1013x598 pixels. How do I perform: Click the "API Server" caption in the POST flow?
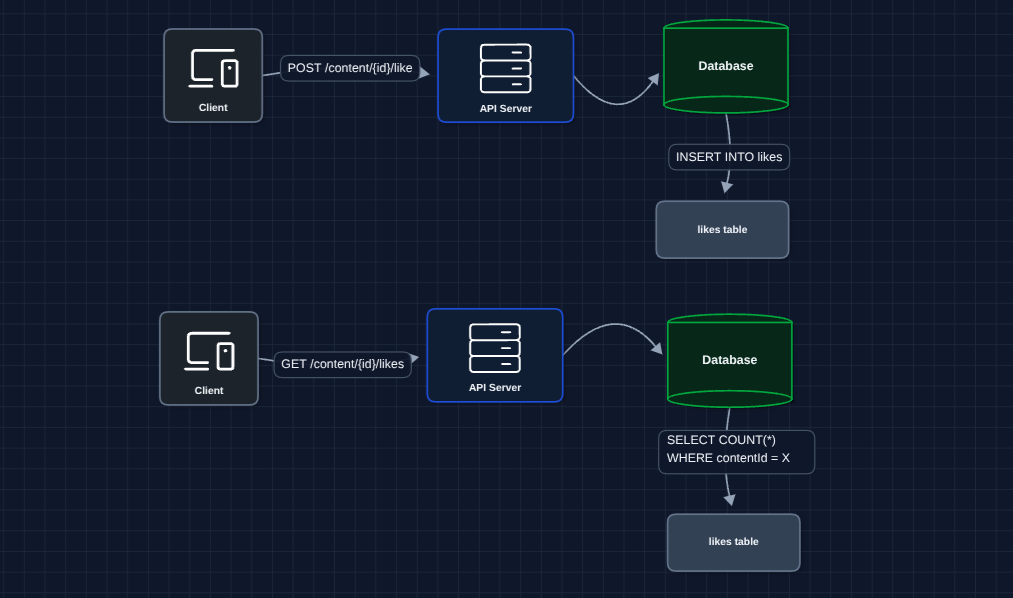(x=505, y=108)
